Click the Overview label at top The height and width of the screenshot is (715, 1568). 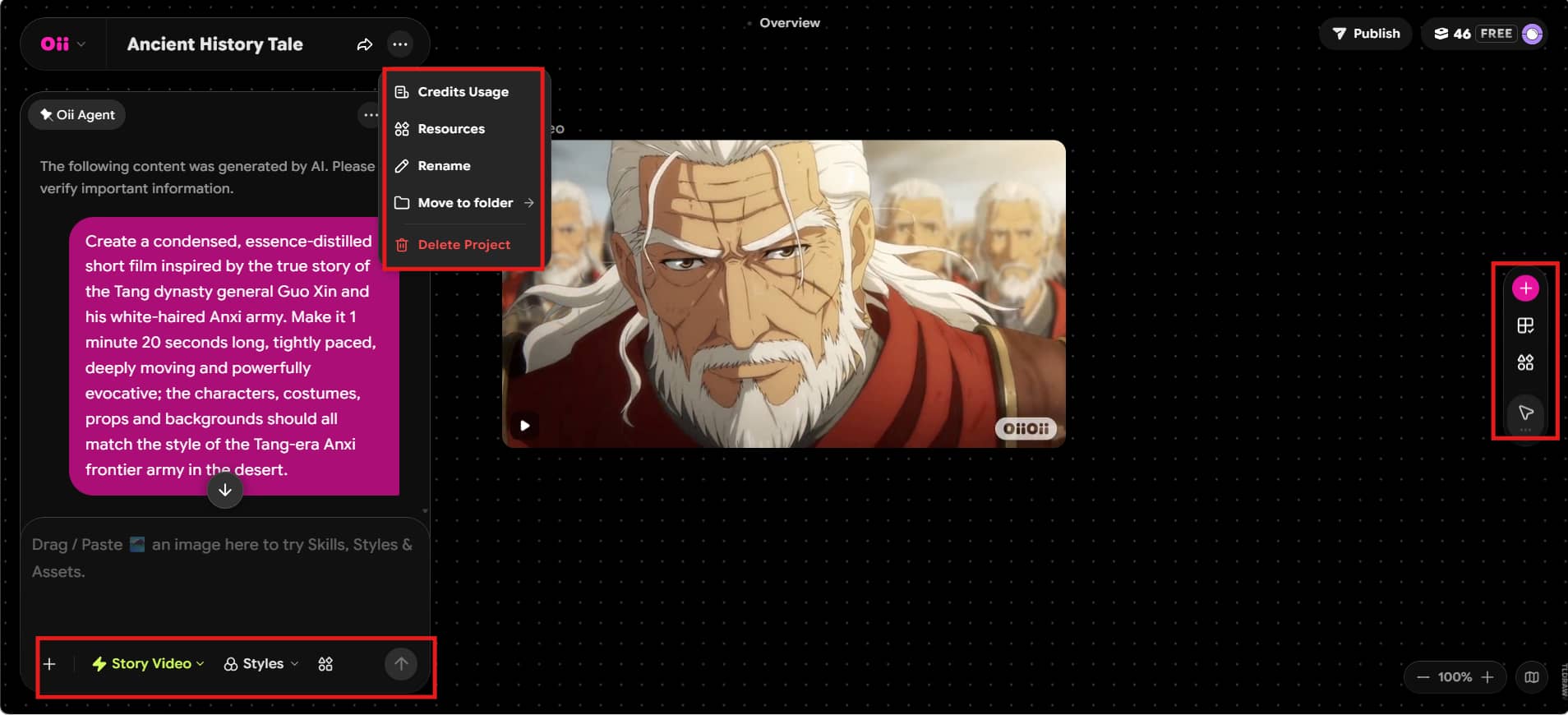pyautogui.click(x=789, y=23)
